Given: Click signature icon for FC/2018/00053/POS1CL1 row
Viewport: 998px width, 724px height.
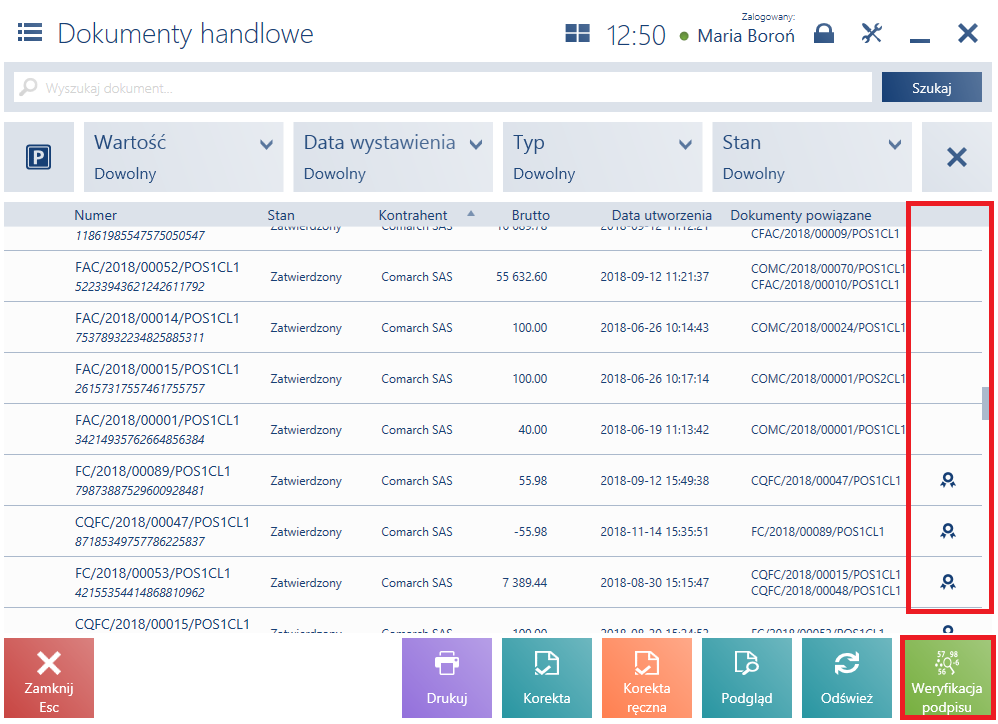Looking at the screenshot, I should click(948, 582).
